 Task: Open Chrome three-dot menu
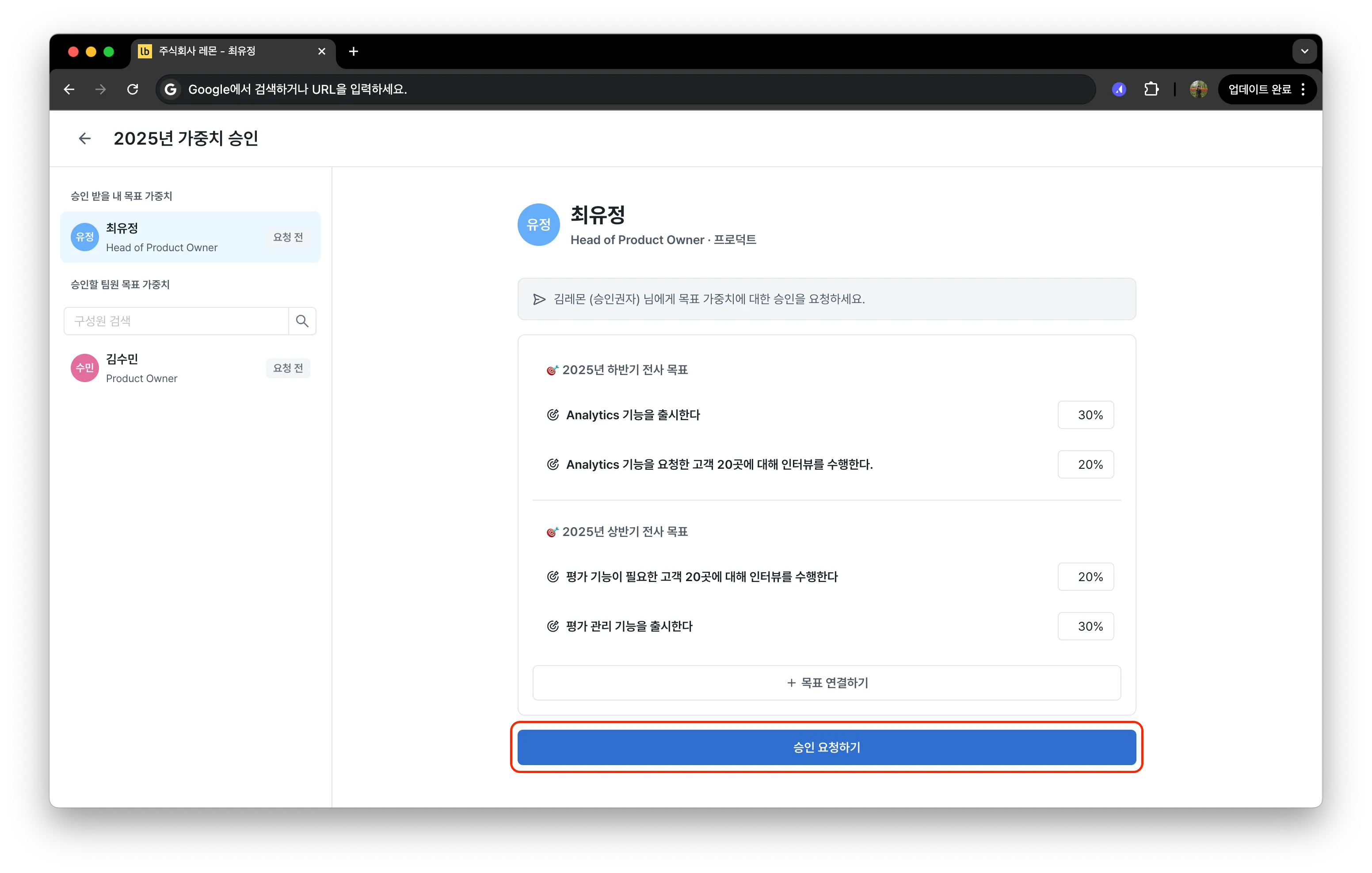click(1303, 89)
